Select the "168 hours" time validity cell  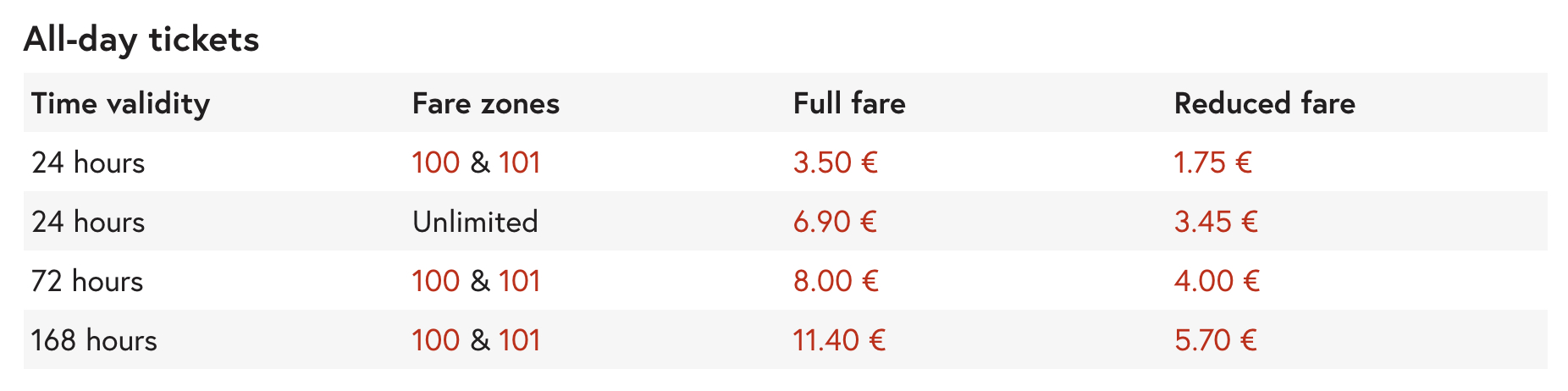coord(94,340)
